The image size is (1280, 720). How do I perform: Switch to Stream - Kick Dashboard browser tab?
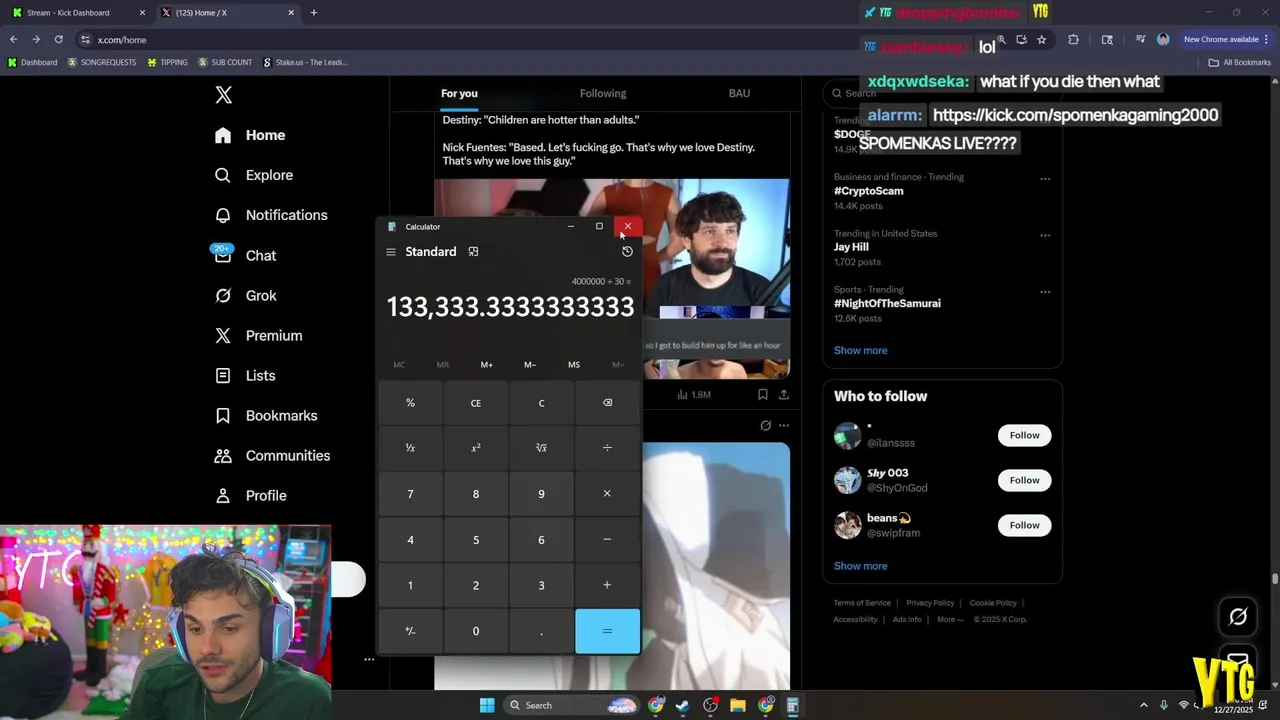(76, 13)
